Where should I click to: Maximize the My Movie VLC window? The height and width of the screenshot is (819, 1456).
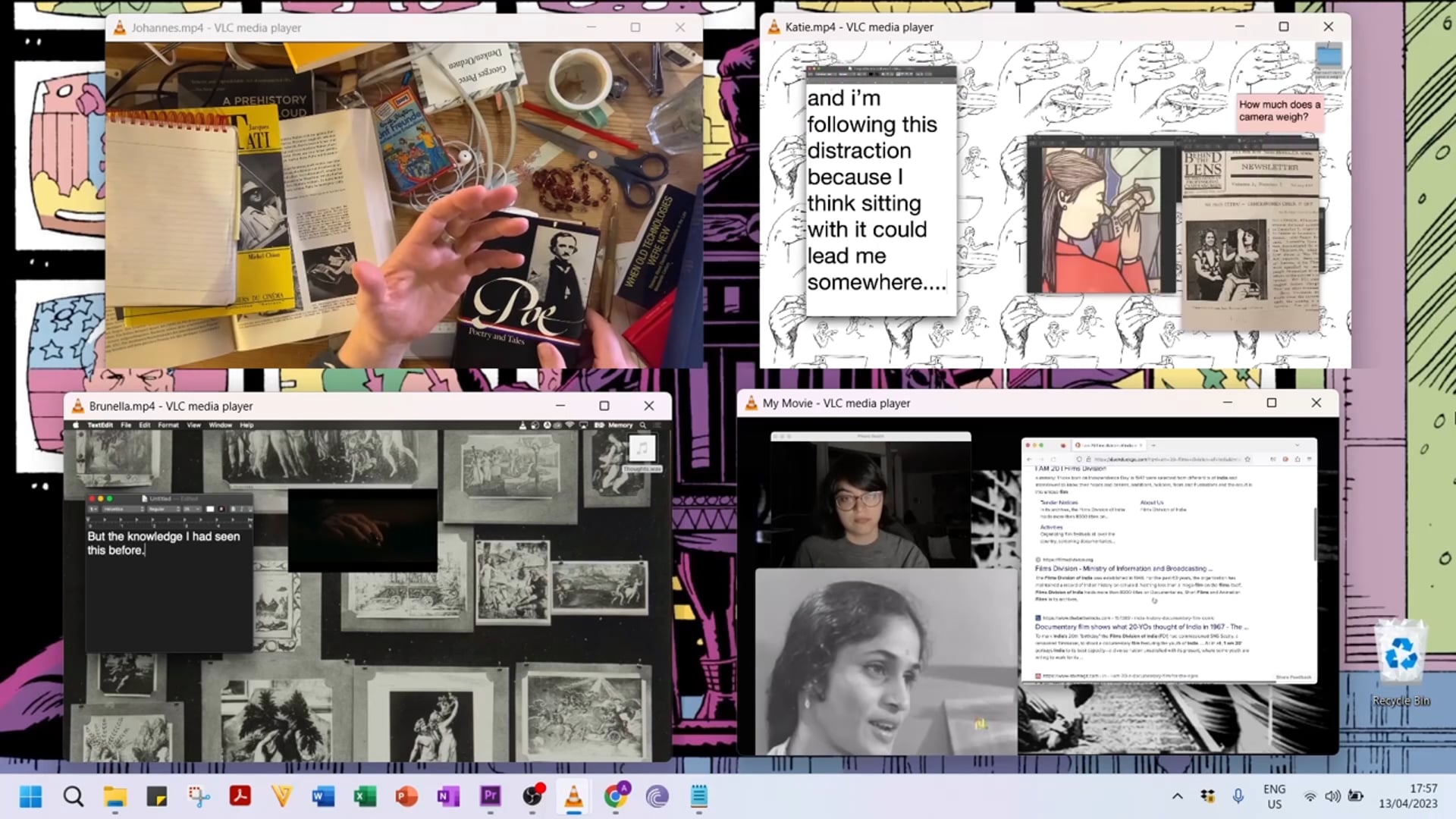[1272, 403]
